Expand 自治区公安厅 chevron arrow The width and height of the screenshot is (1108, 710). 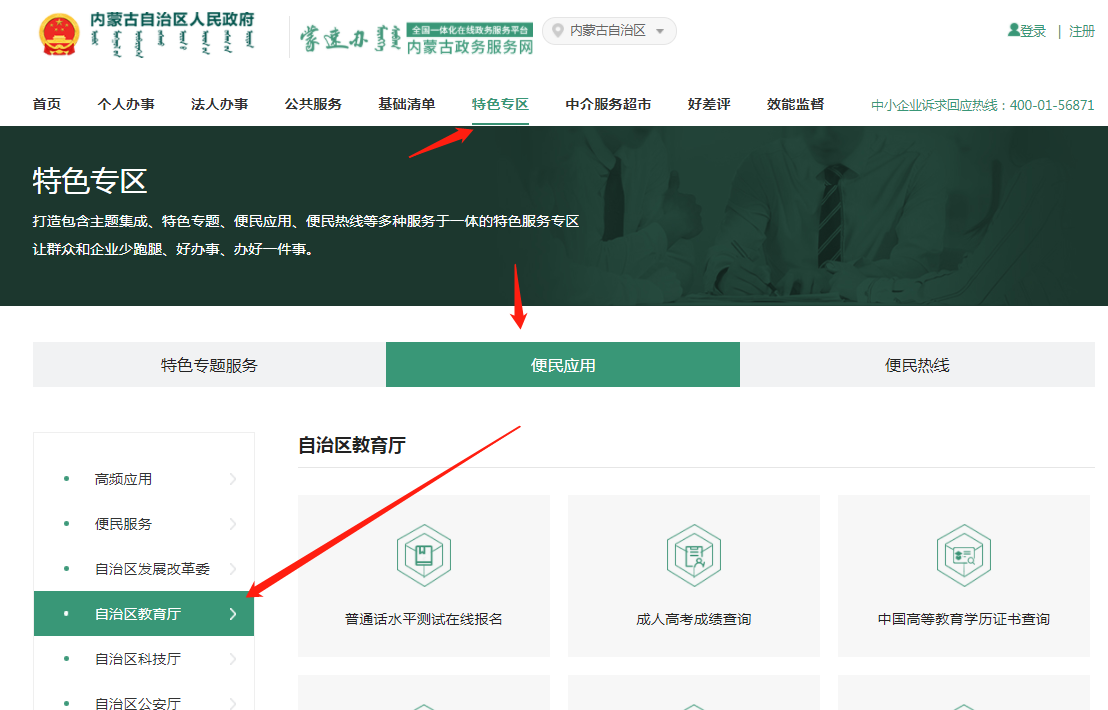click(x=233, y=704)
